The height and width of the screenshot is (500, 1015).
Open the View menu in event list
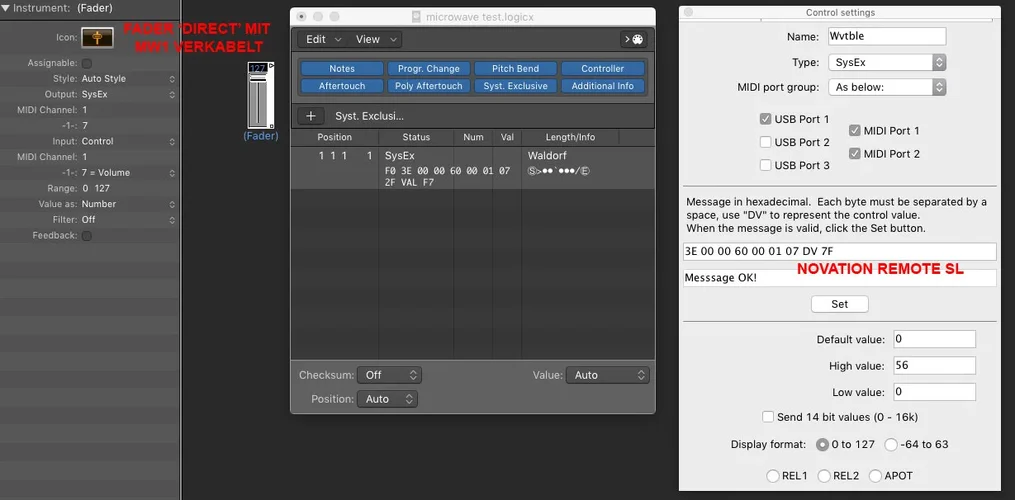(375, 40)
